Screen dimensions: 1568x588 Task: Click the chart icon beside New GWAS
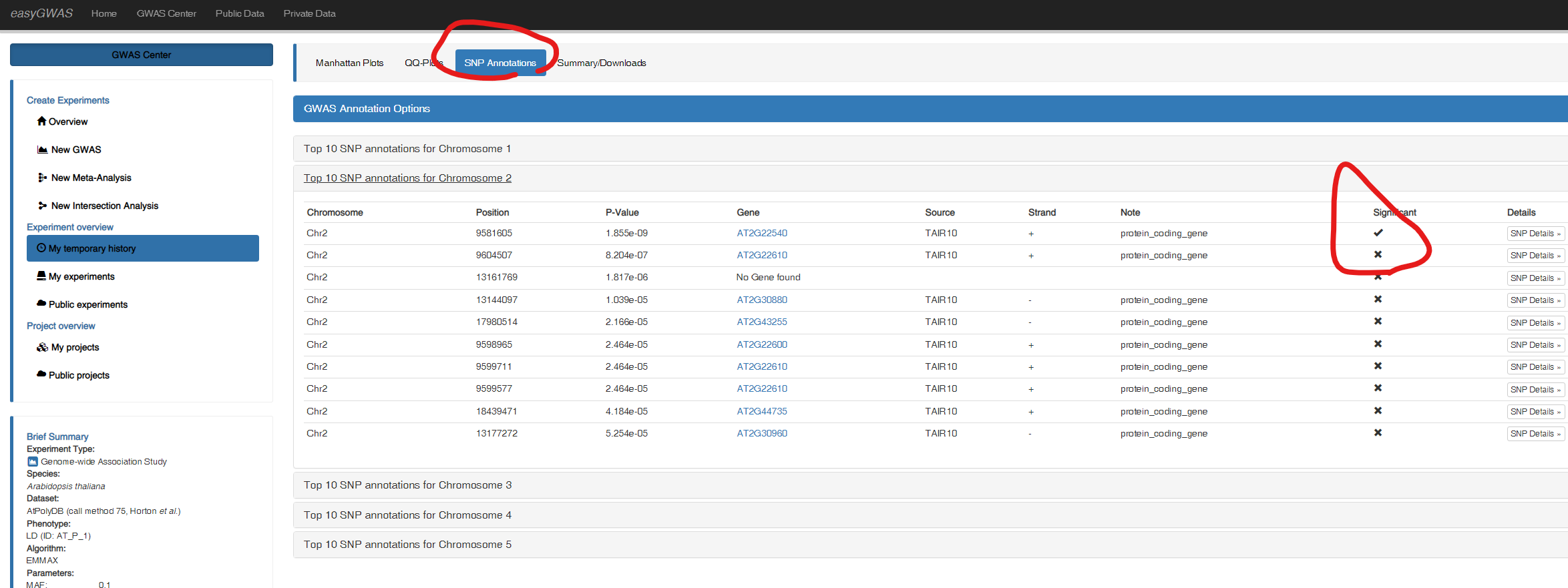pos(42,150)
